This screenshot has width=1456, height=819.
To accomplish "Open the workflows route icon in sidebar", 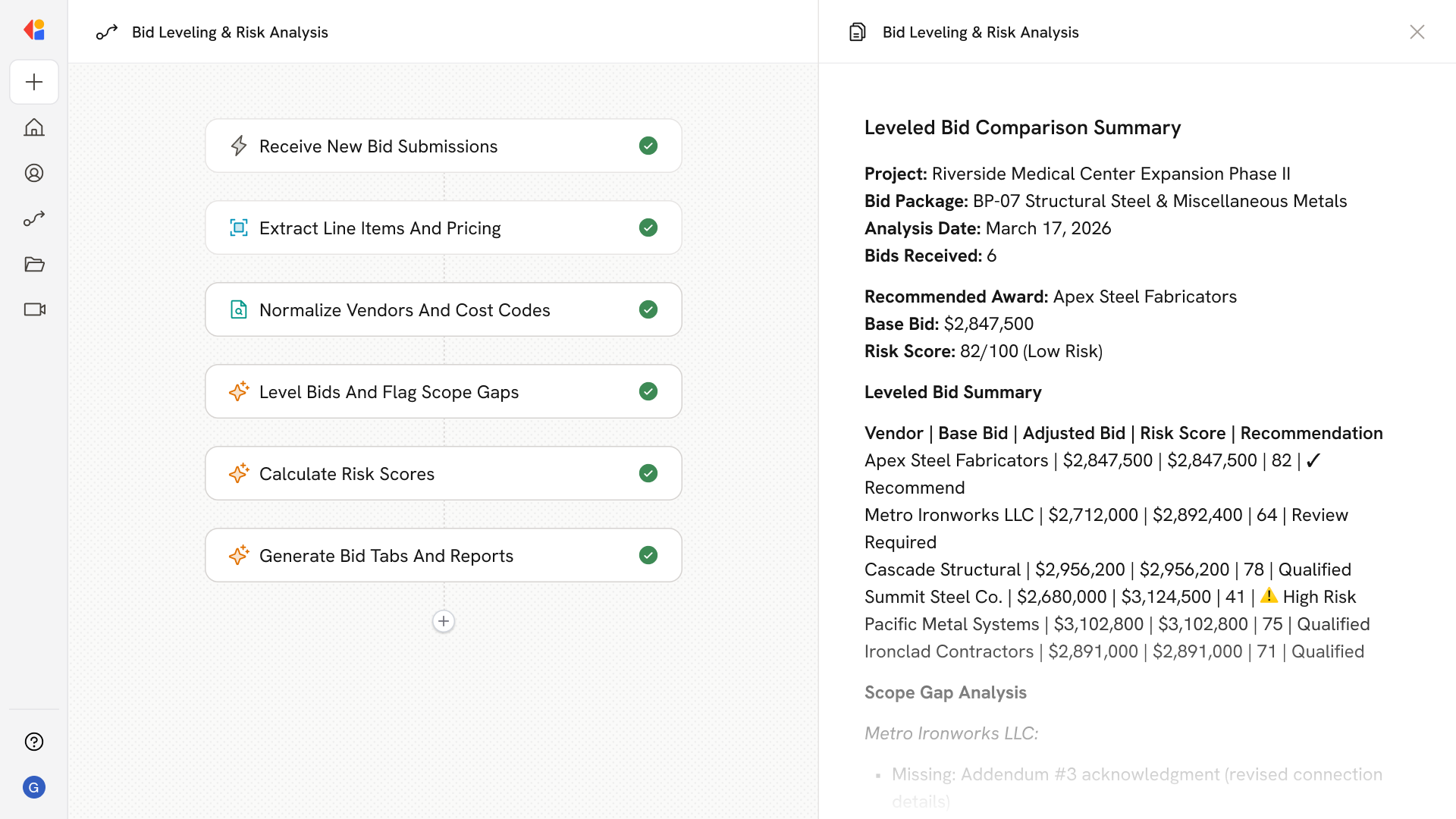I will (34, 218).
